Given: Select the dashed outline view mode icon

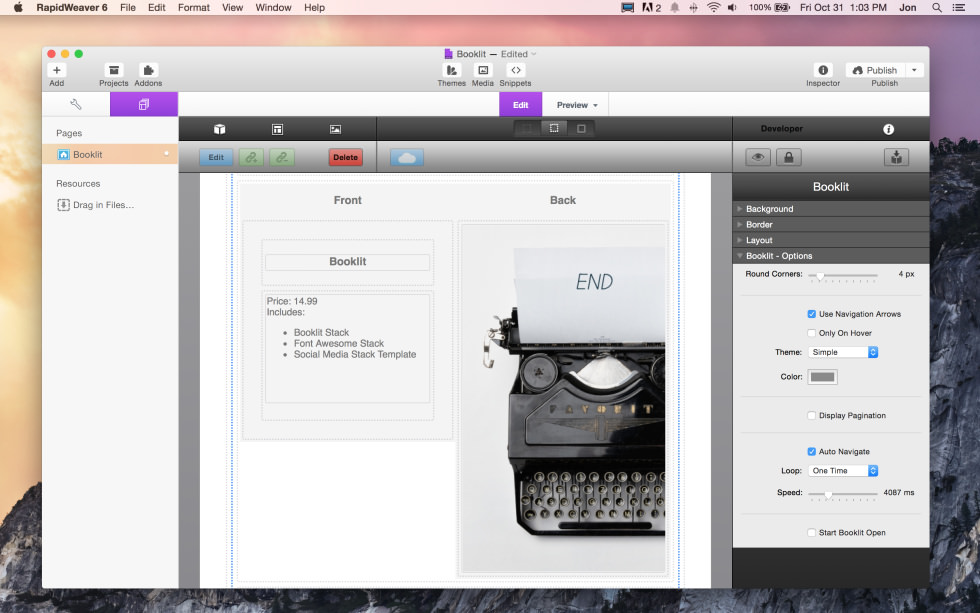Looking at the screenshot, I should click(x=554, y=128).
